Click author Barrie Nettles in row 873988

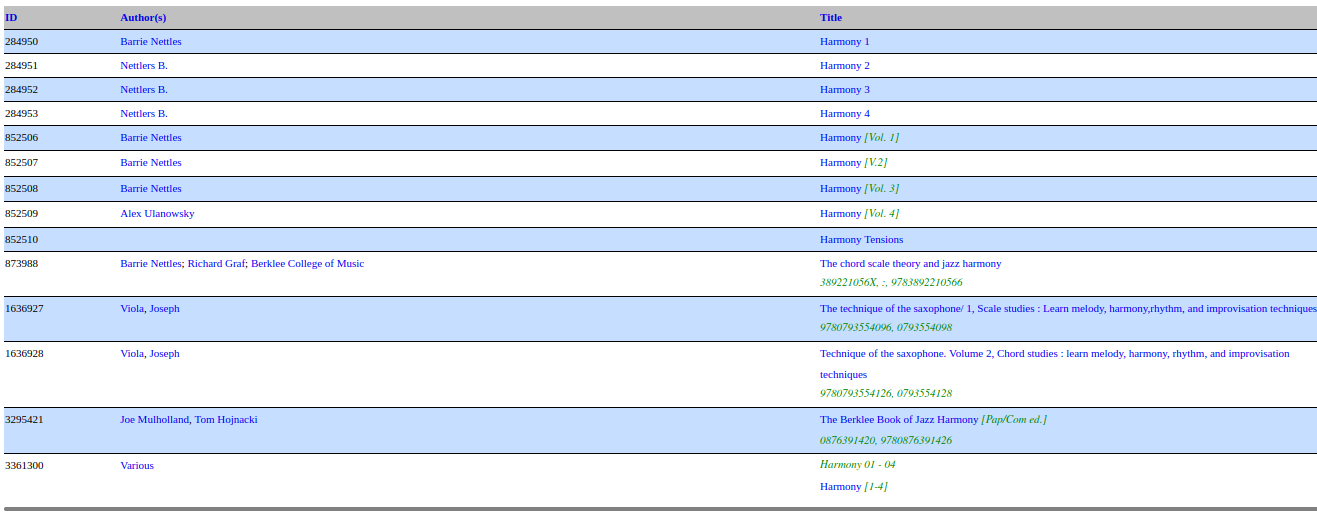(151, 263)
